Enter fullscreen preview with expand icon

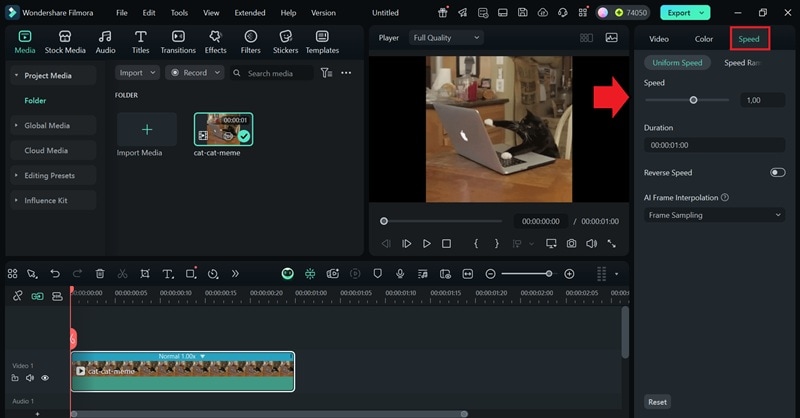611,243
